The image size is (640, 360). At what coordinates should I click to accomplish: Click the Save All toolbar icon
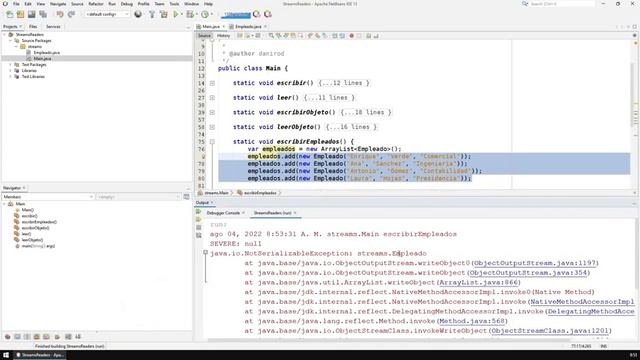point(42,14)
